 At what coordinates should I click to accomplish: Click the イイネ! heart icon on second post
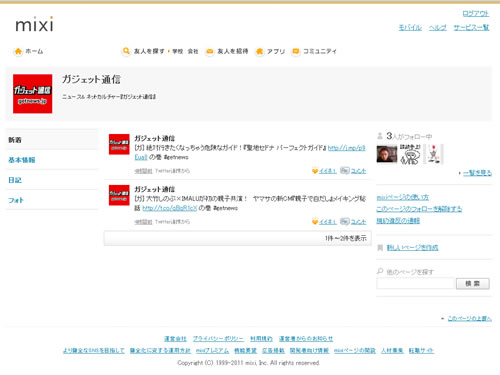click(315, 221)
